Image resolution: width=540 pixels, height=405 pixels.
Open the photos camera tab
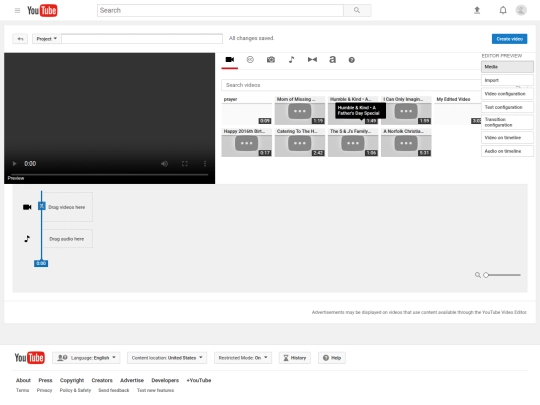(271, 60)
